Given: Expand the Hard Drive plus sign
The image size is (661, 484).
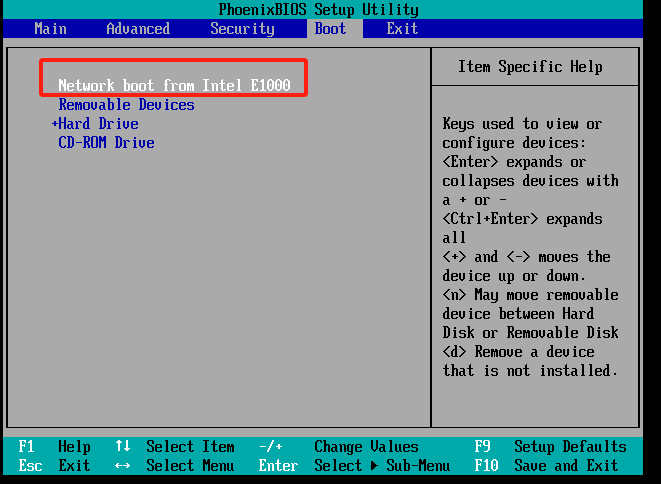Looking at the screenshot, I should point(54,124).
